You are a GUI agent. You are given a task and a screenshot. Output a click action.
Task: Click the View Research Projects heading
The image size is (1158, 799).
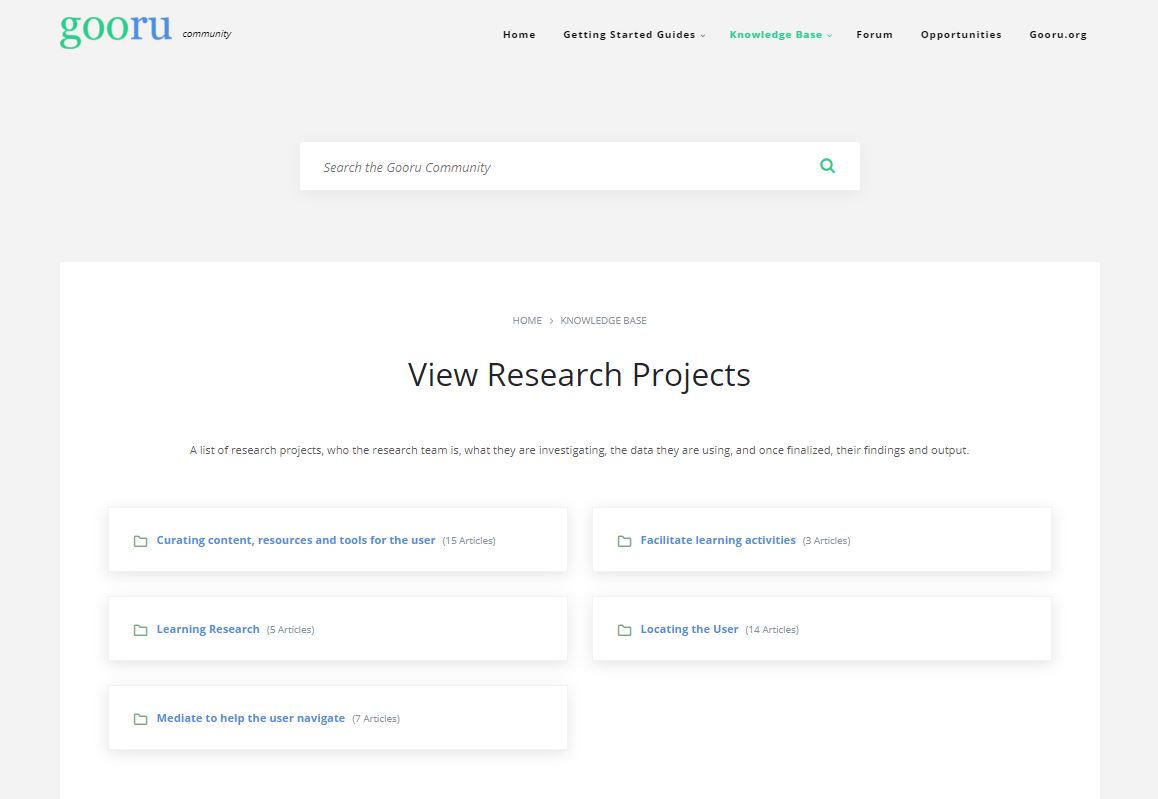[579, 375]
